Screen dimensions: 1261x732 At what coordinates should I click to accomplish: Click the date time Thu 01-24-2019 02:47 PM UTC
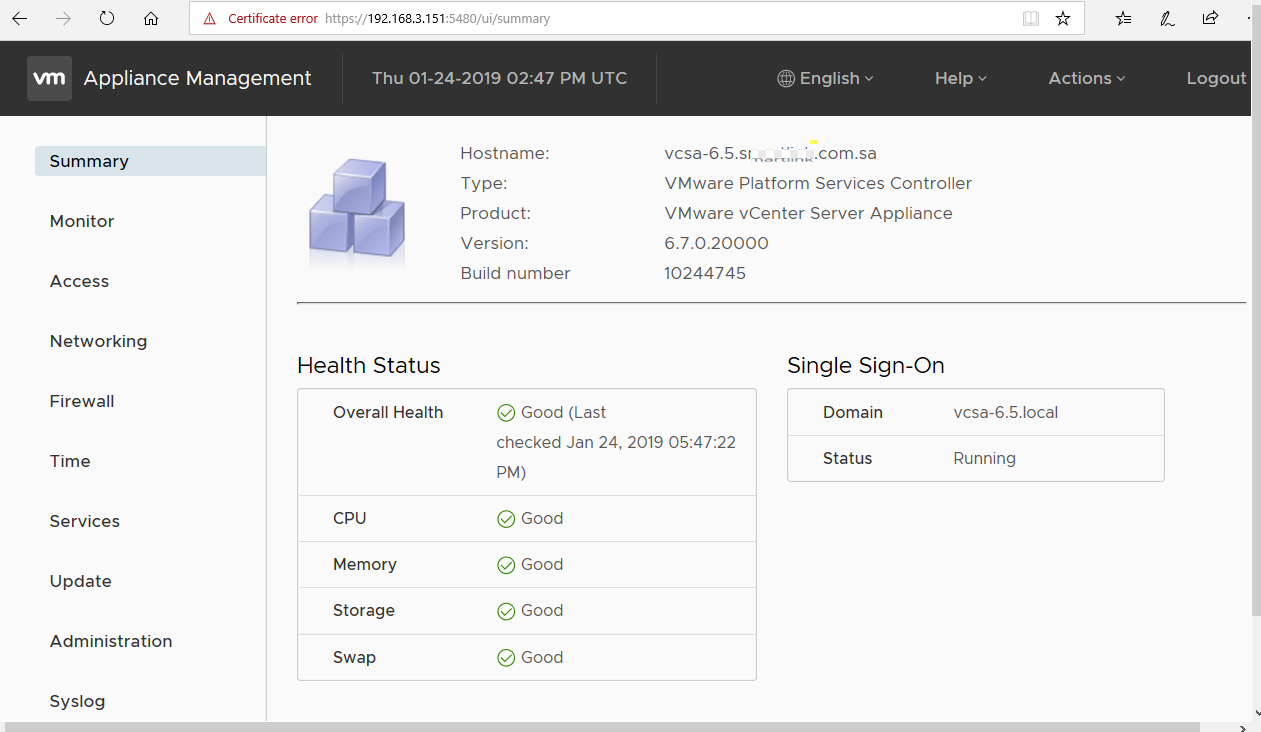pyautogui.click(x=500, y=78)
